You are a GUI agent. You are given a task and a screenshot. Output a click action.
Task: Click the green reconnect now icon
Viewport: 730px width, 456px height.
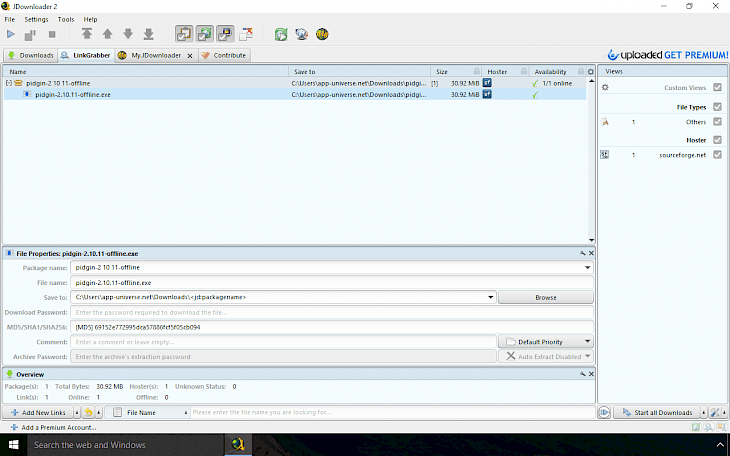[281, 34]
